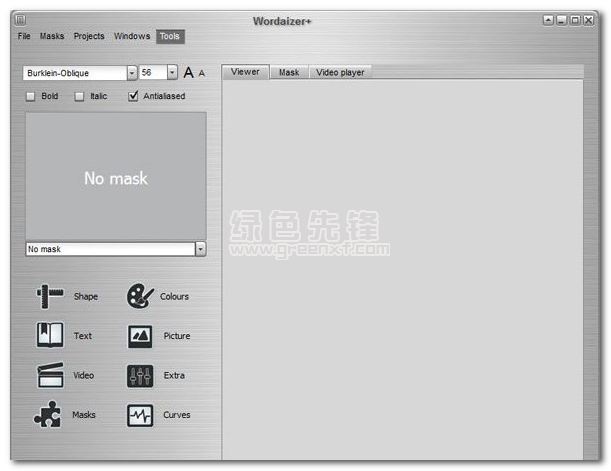Open the Colours palette icon
The width and height of the screenshot is (611, 471).
140,296
